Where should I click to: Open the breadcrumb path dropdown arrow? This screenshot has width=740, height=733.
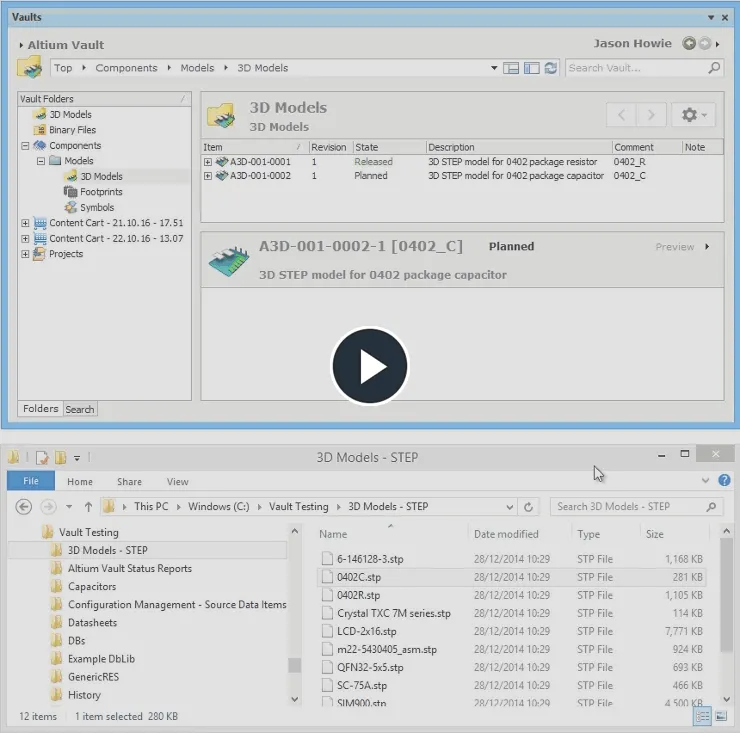tap(494, 68)
